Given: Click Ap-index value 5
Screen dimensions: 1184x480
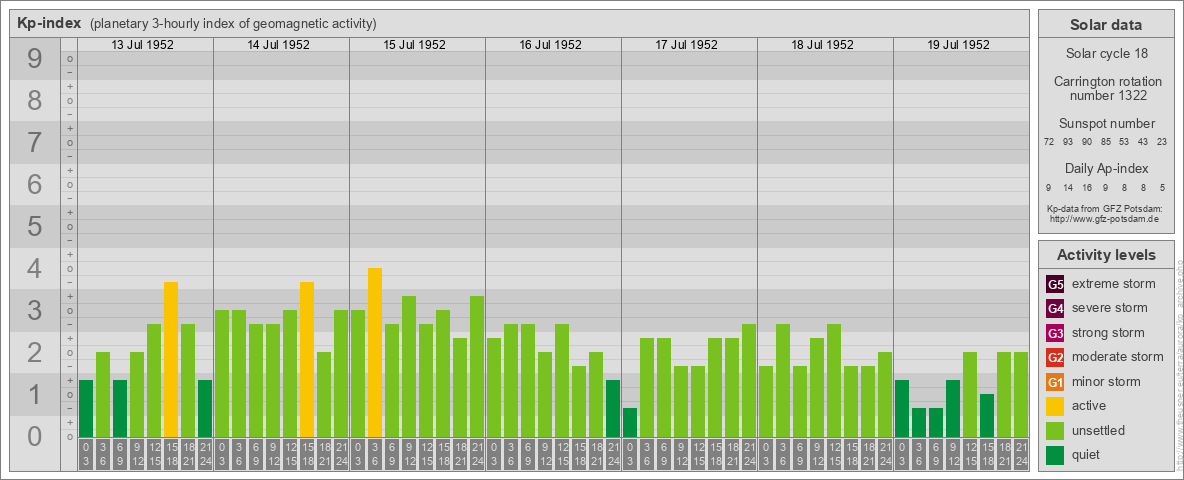Looking at the screenshot, I should [1162, 187].
